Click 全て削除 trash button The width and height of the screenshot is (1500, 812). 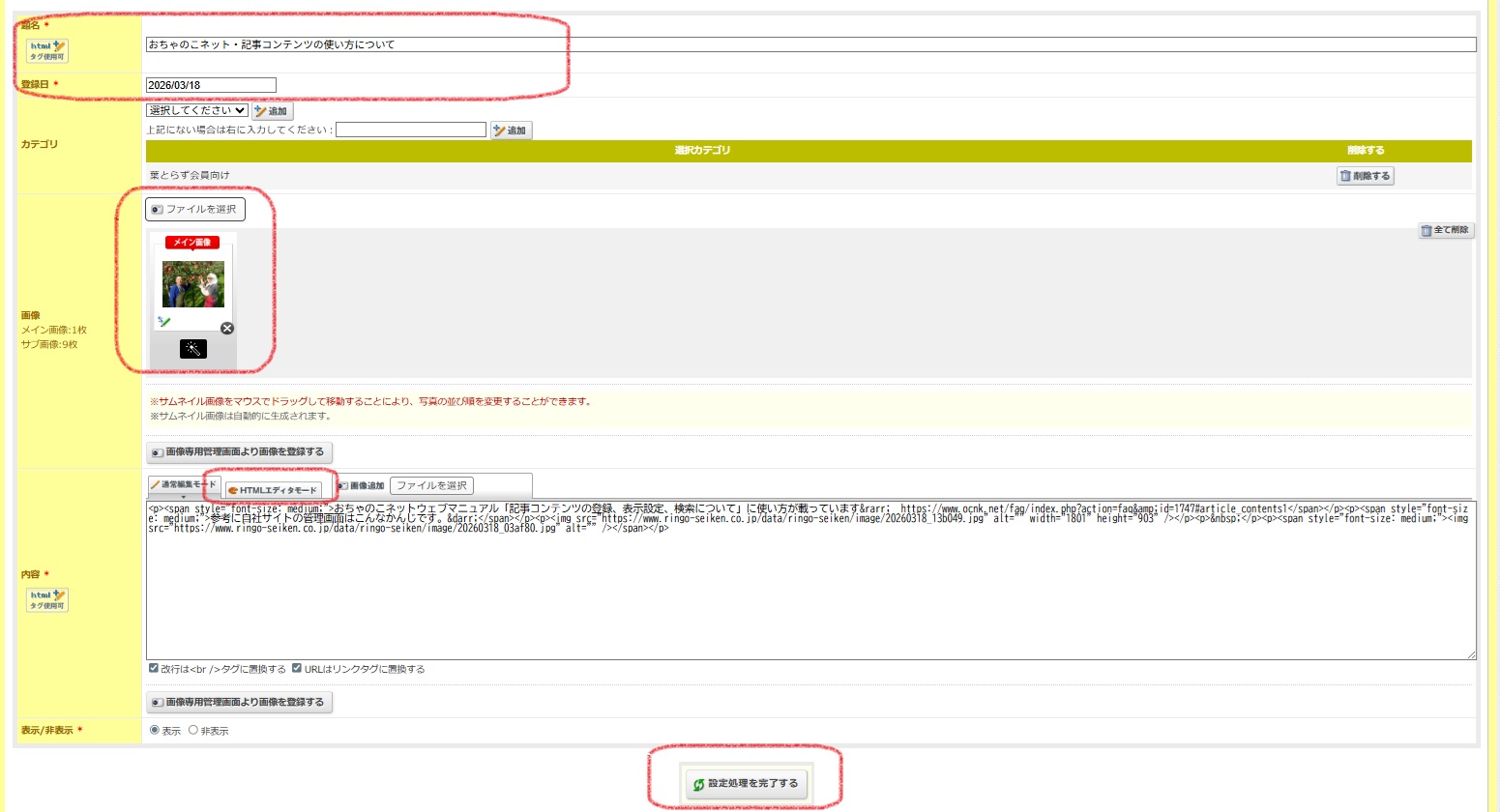pos(1446,230)
